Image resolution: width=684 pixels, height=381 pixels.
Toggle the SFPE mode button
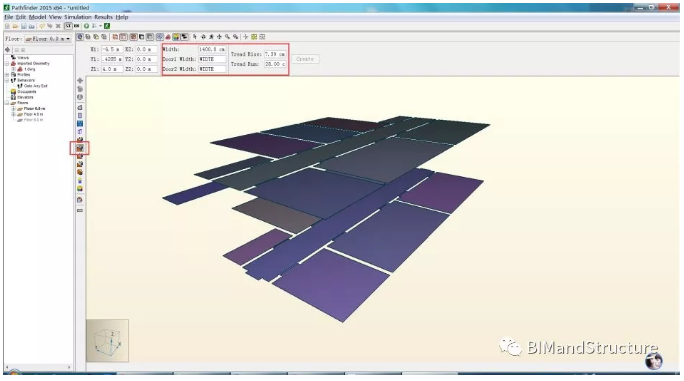76,26
